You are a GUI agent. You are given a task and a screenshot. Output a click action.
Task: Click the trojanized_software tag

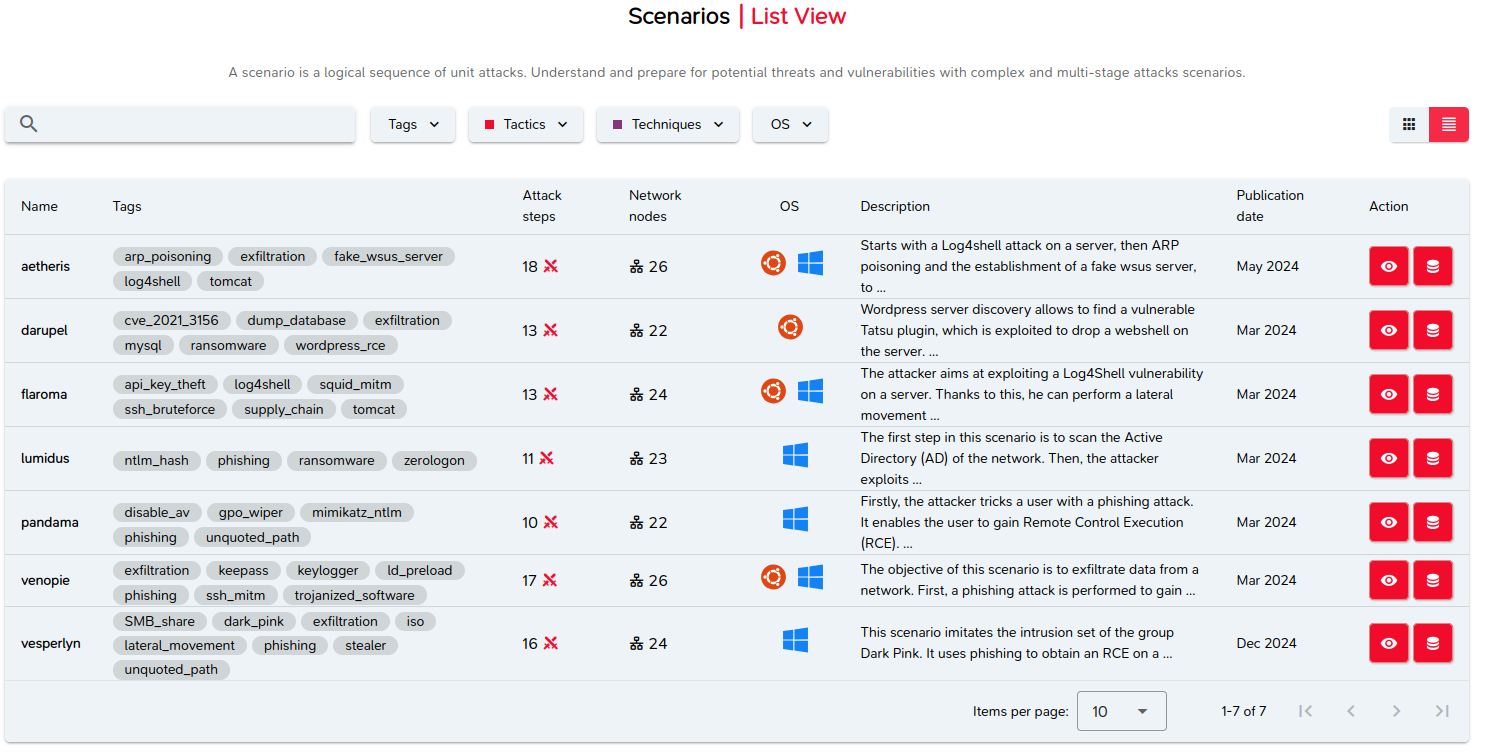click(x=354, y=595)
